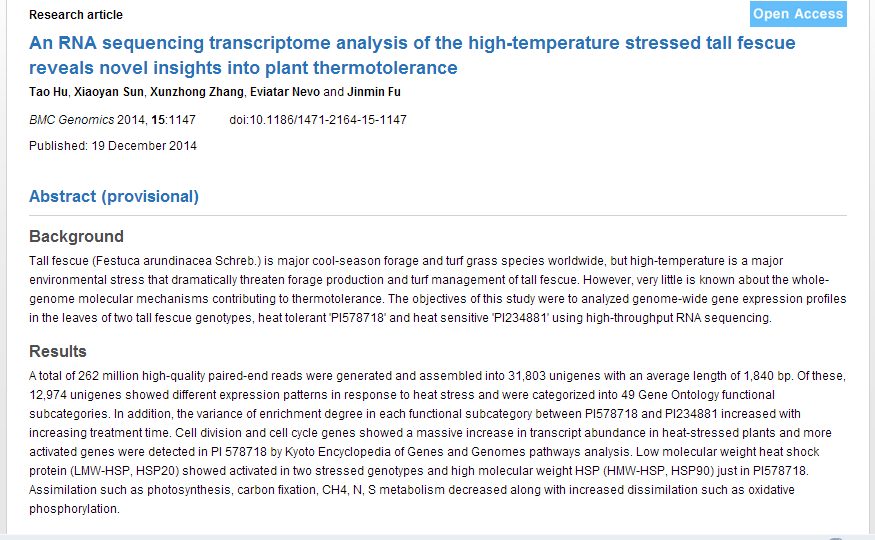Screen dimensions: 875x540
Task: Click the BMC Genomics journal name
Action: [71, 120]
